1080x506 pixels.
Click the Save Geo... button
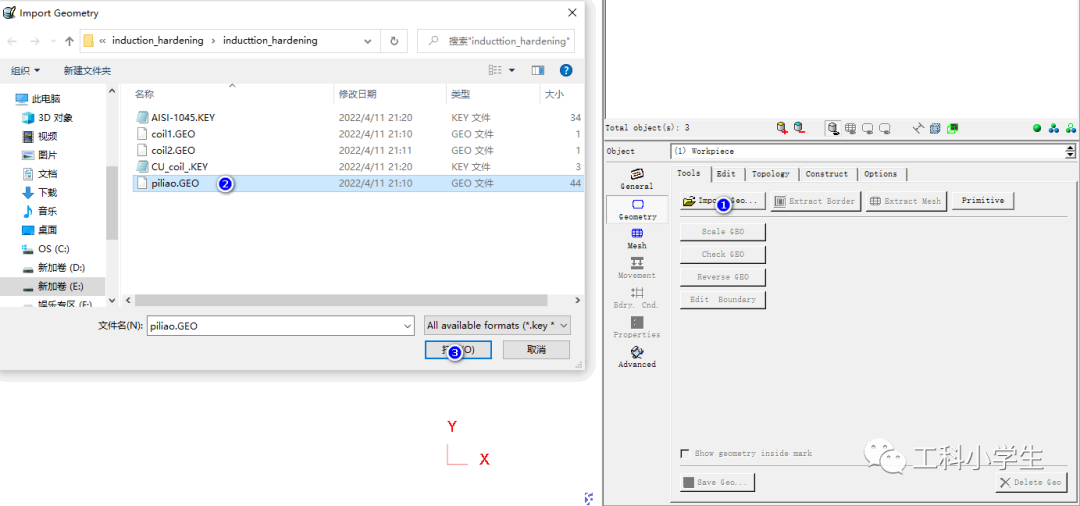click(718, 482)
